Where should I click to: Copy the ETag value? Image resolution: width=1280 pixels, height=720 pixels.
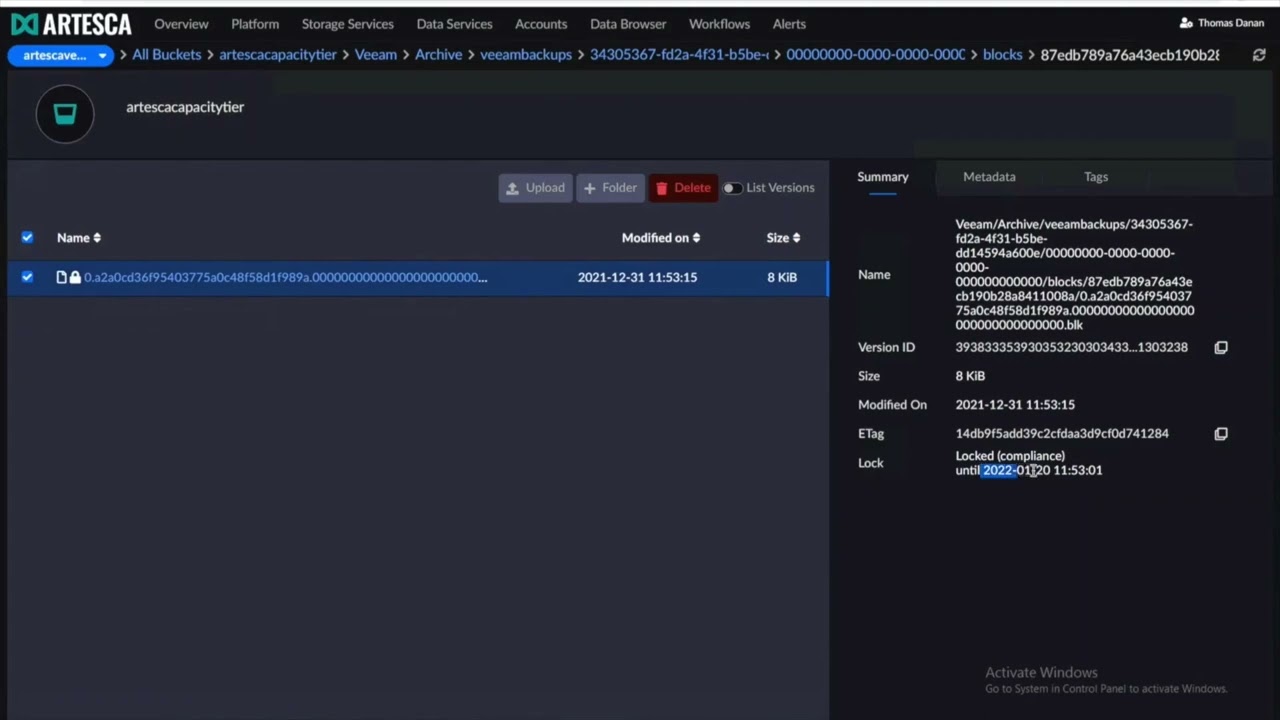(1221, 434)
